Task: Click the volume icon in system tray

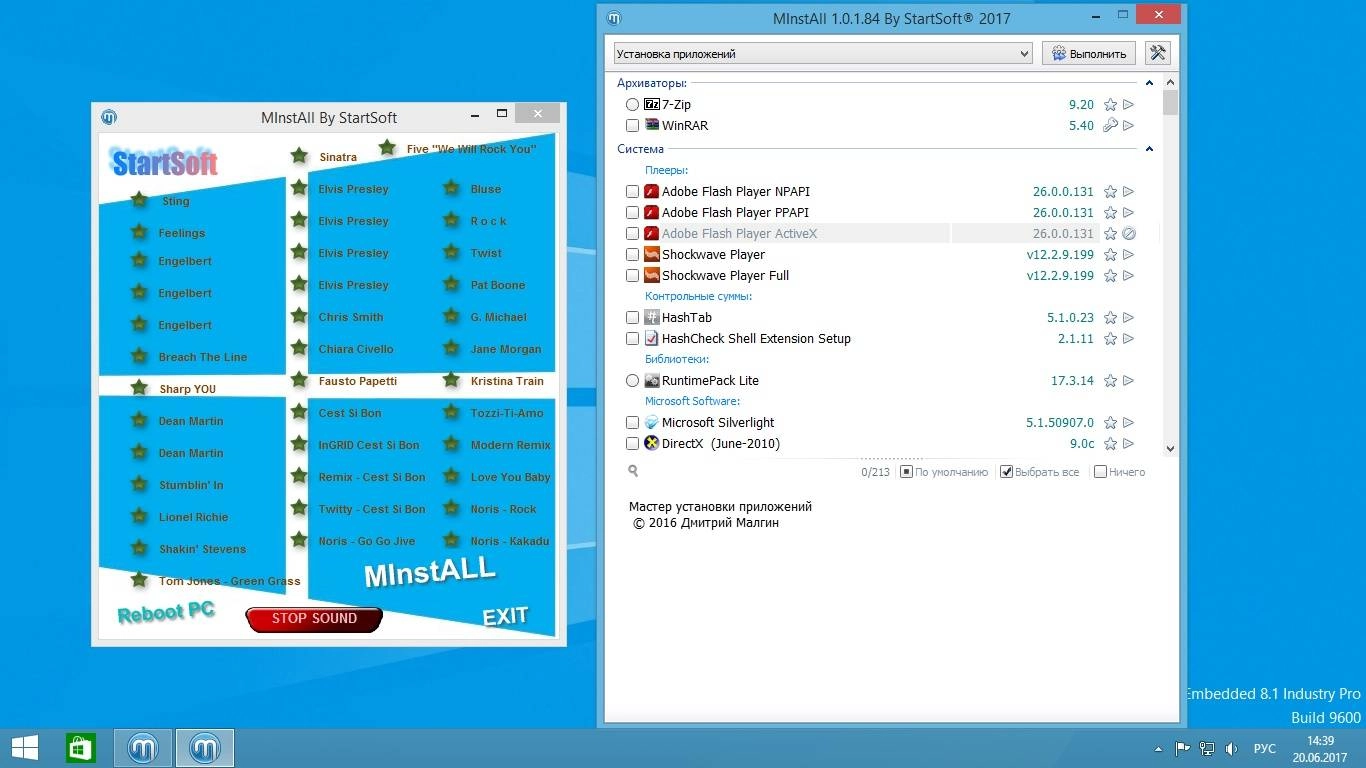Action: click(1232, 748)
